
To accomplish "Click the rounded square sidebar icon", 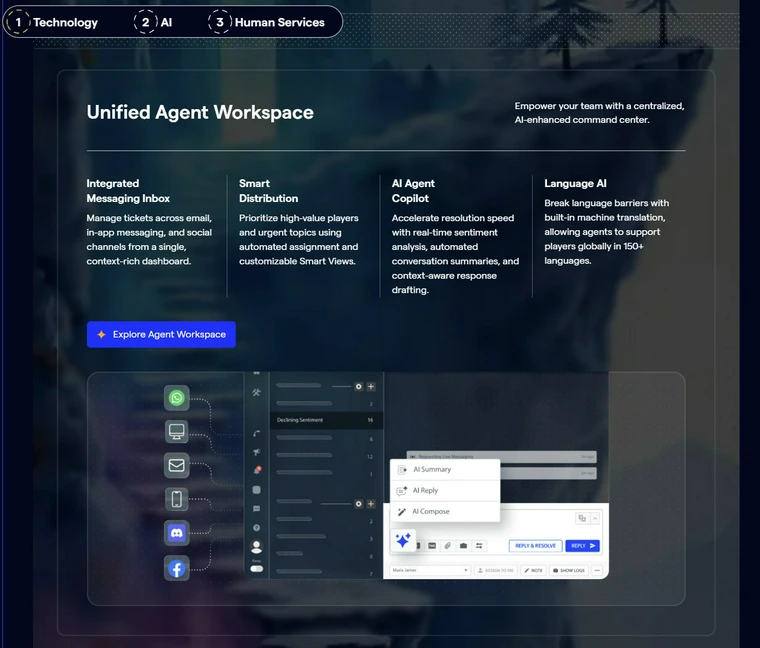I will point(256,490).
